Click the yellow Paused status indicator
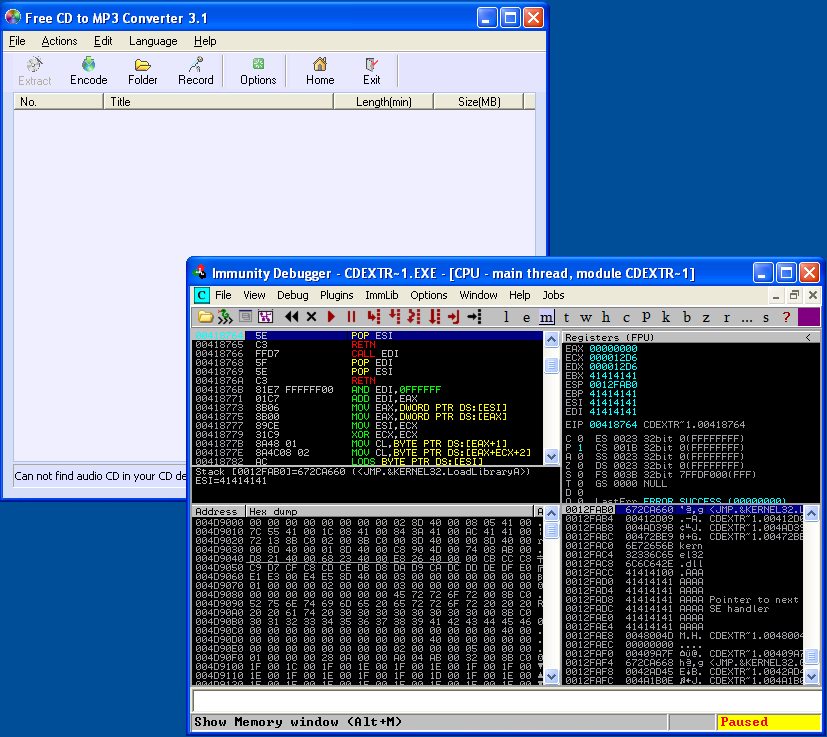827x737 pixels. 768,722
